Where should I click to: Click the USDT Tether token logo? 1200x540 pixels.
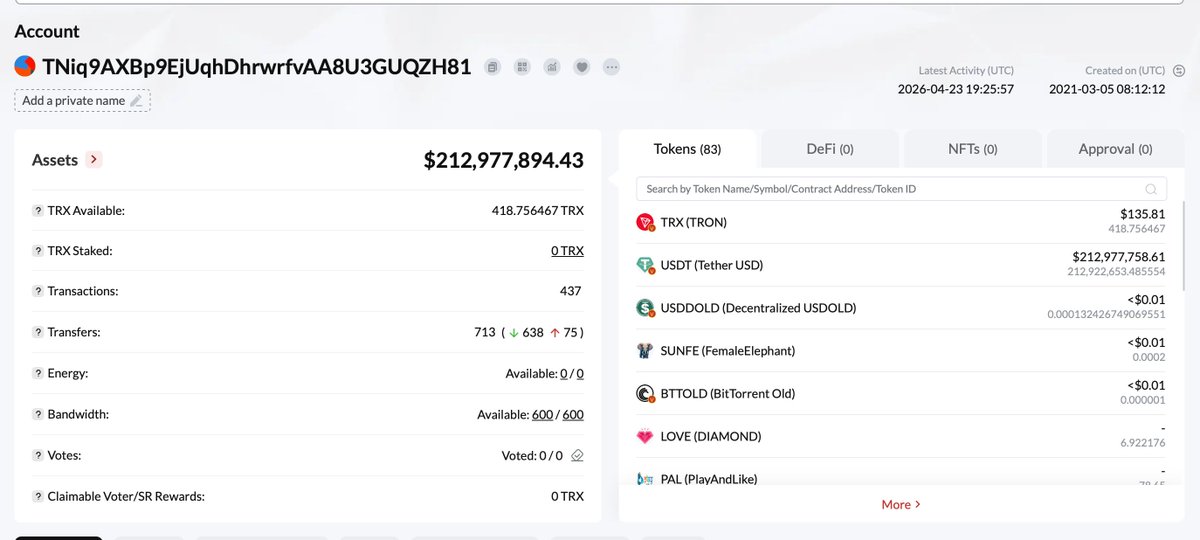[645, 265]
